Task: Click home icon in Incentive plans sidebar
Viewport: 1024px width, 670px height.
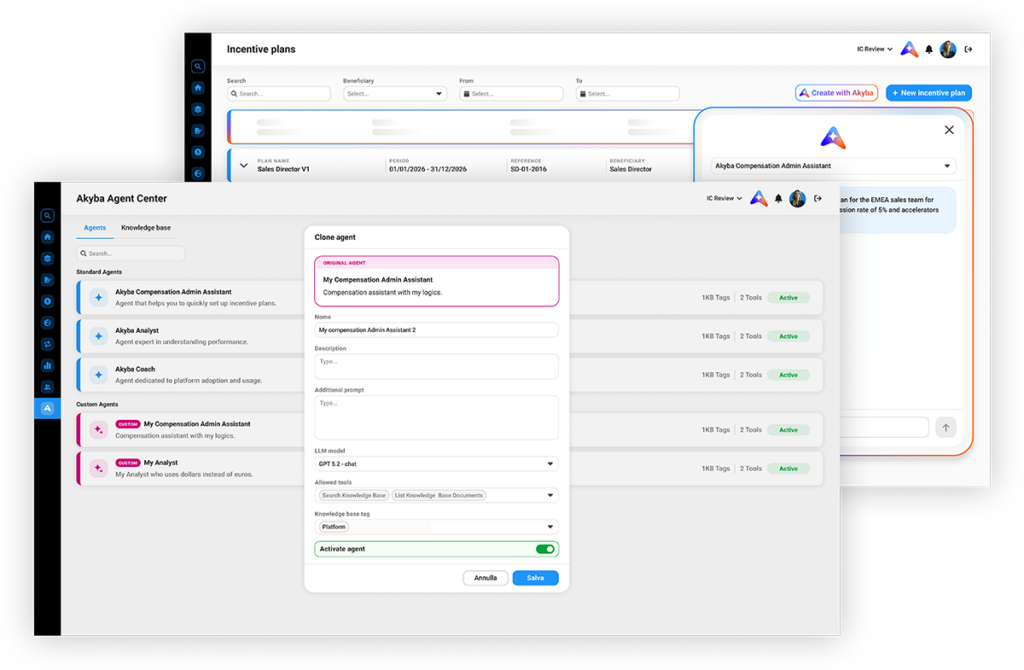Action: coord(198,88)
